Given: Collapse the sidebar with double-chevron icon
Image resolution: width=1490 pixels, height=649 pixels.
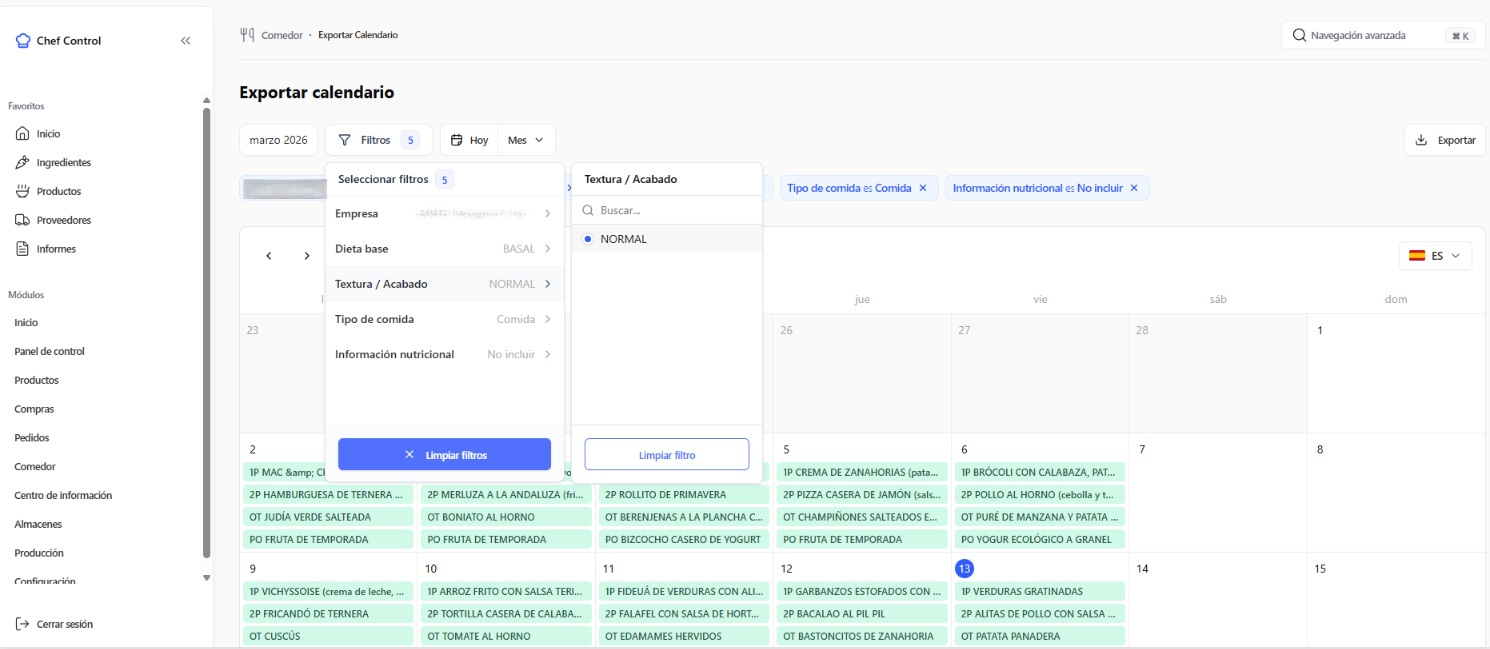Looking at the screenshot, I should pos(185,41).
